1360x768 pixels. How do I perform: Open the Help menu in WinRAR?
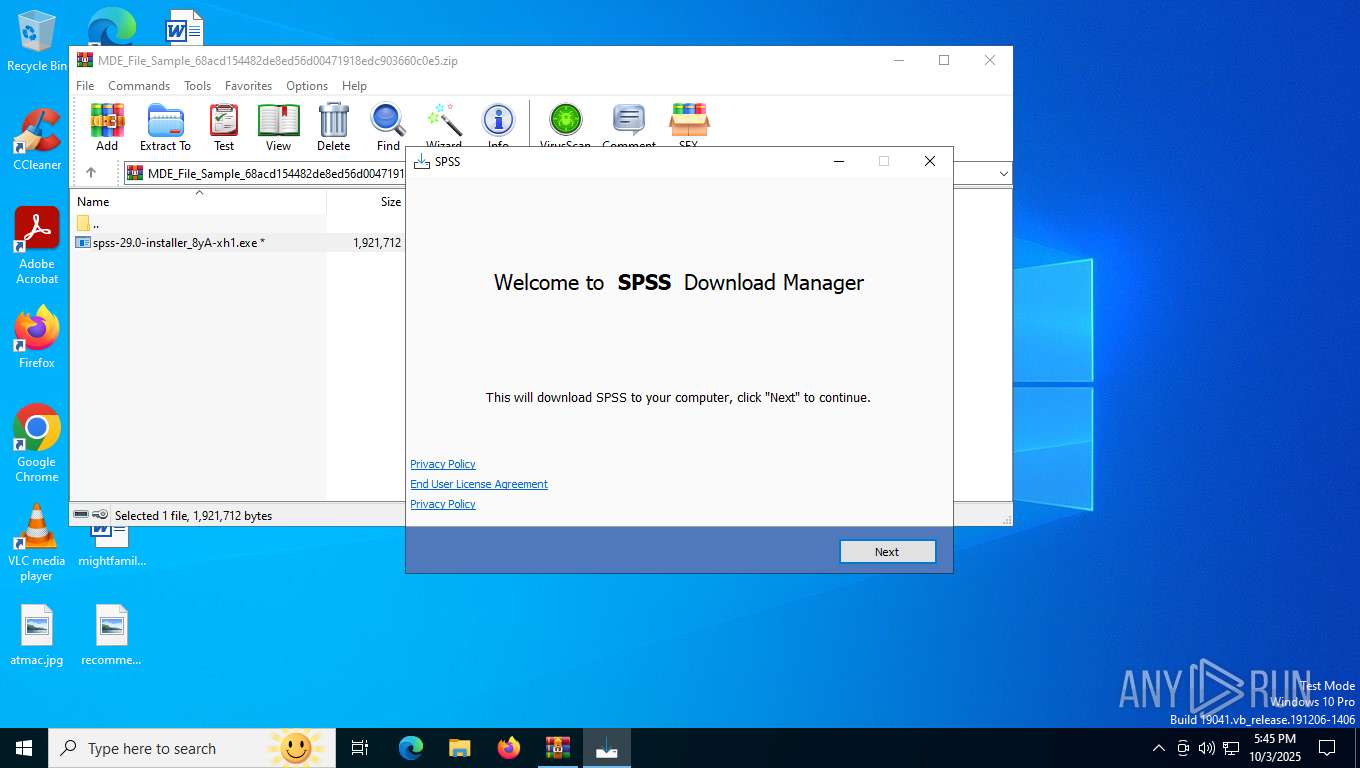tap(354, 86)
